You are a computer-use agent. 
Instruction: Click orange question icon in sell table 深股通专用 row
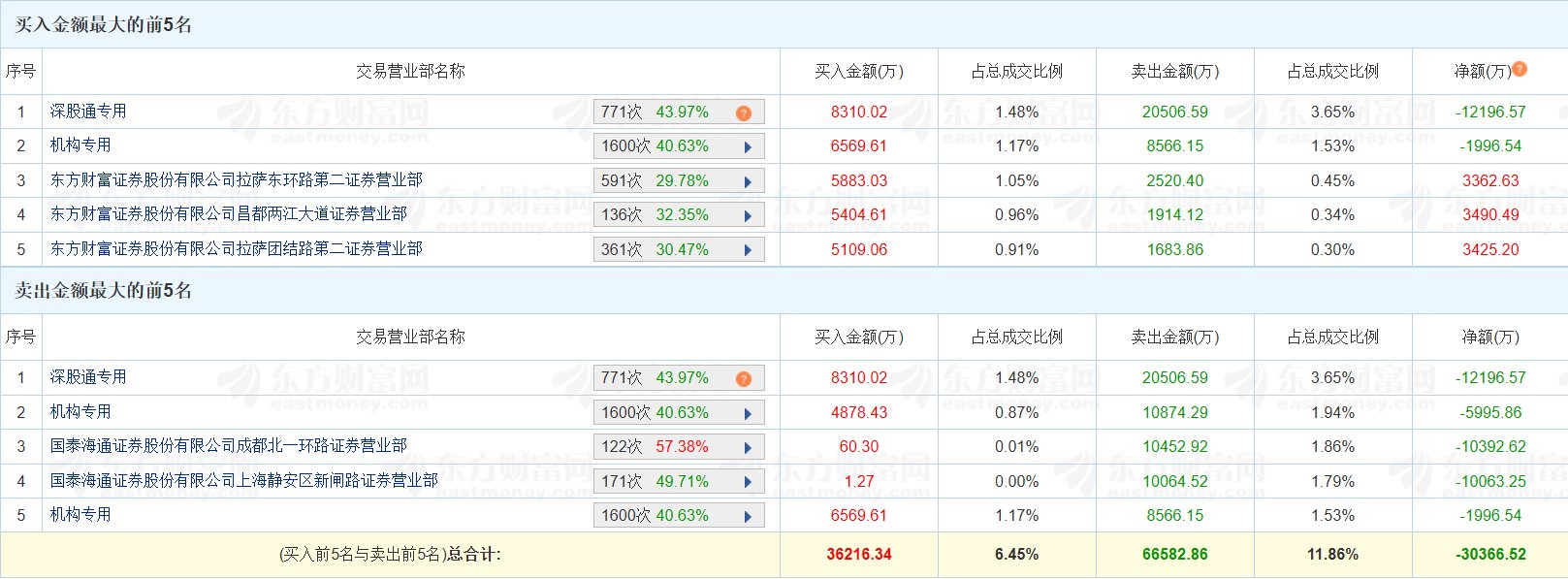pyautogui.click(x=744, y=378)
